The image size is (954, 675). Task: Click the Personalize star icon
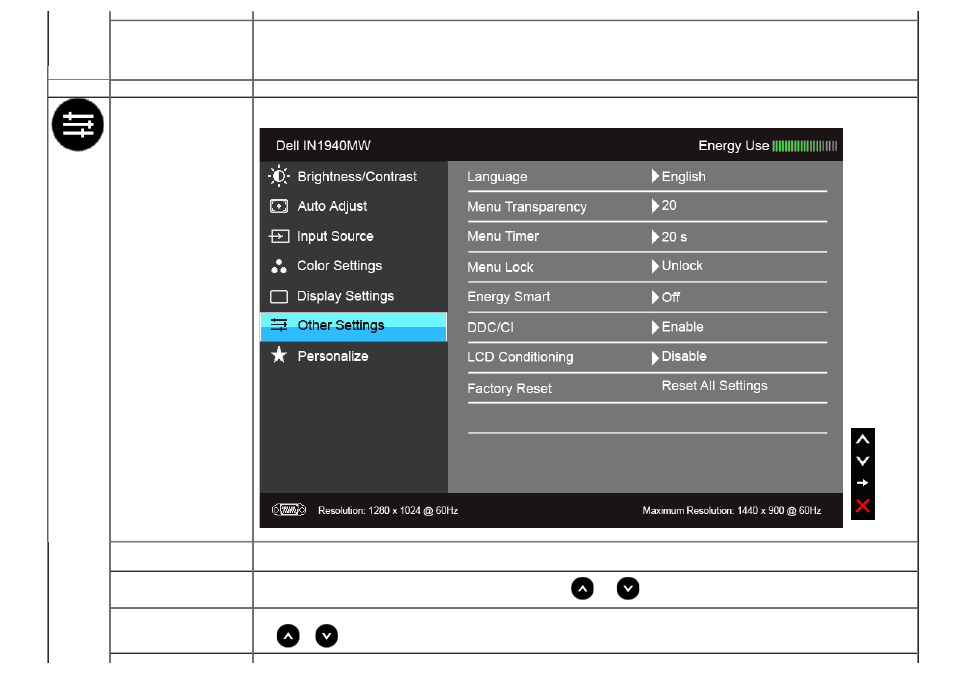click(x=279, y=355)
